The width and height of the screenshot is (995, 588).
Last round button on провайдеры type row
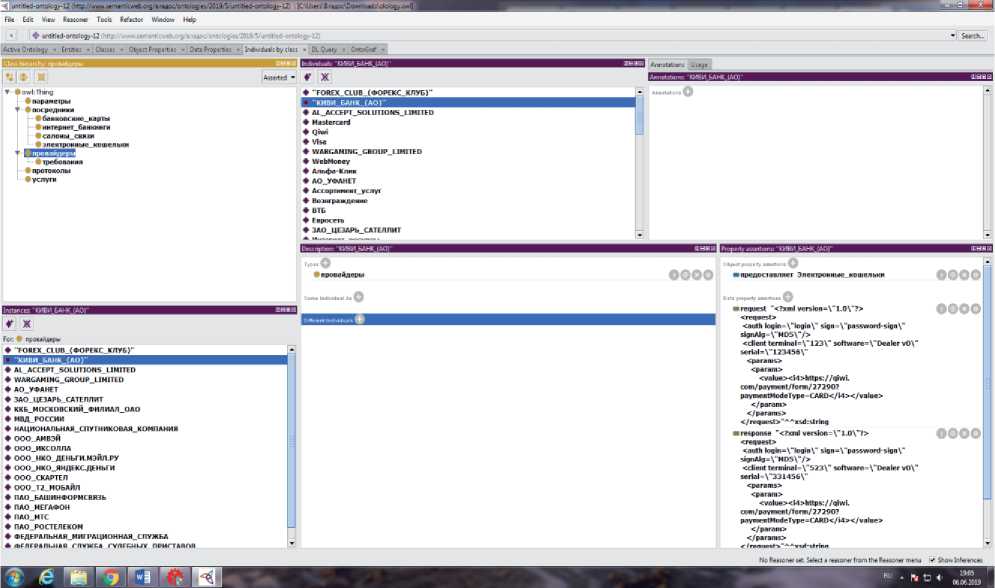[708, 275]
